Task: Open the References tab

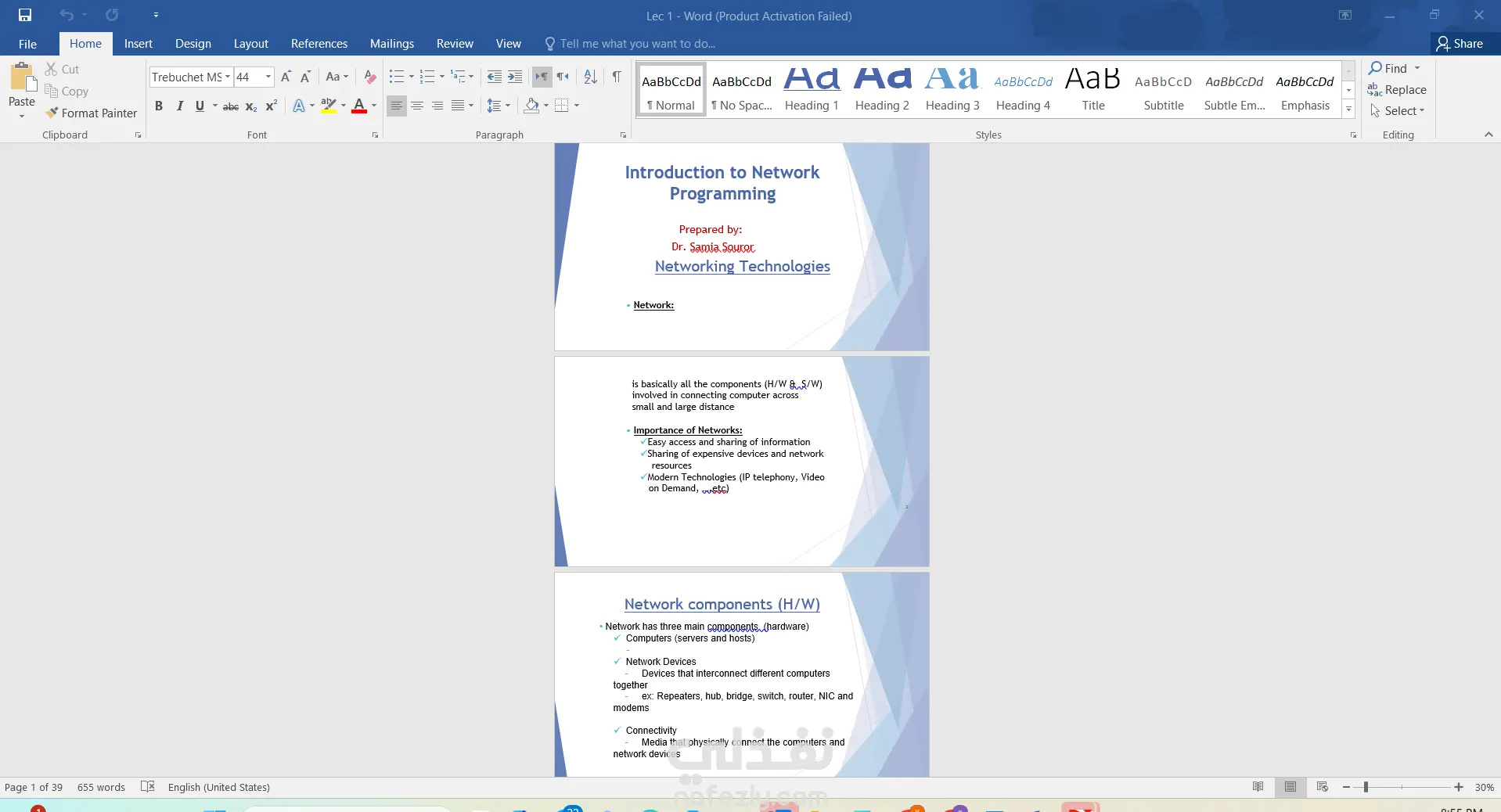Action: [319, 44]
